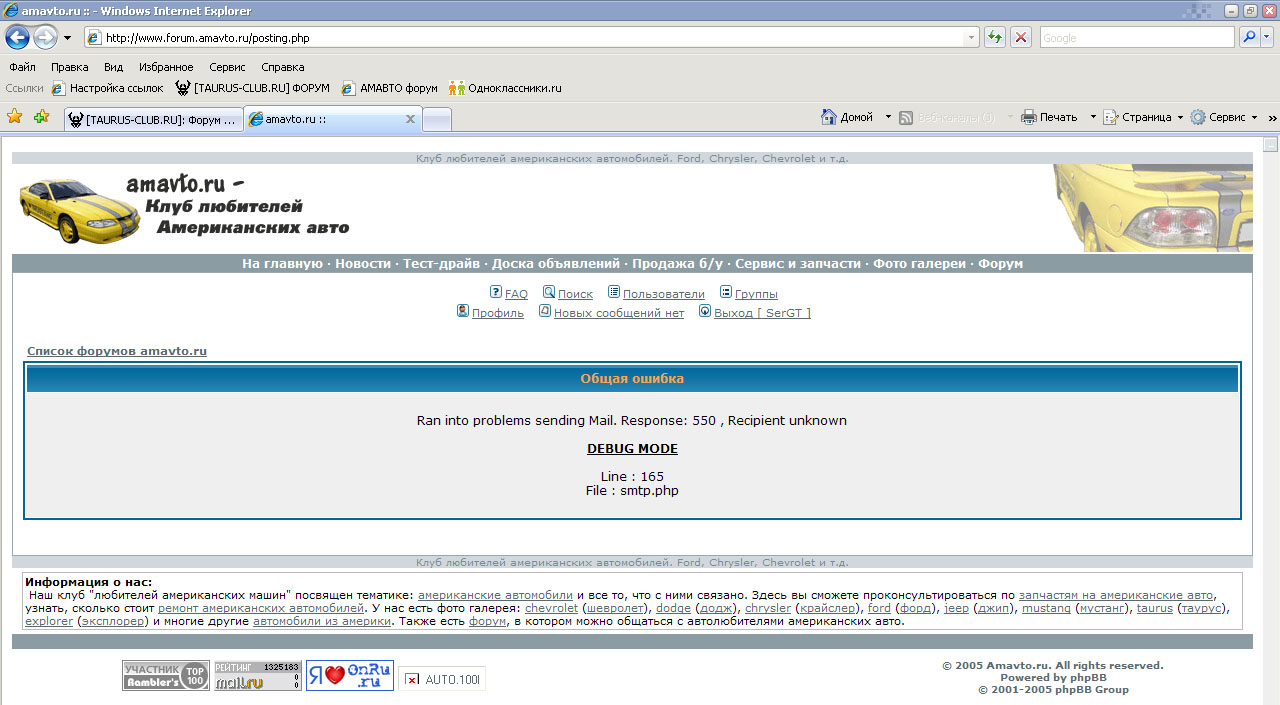Click the search magnifier button

[x=1249, y=37]
